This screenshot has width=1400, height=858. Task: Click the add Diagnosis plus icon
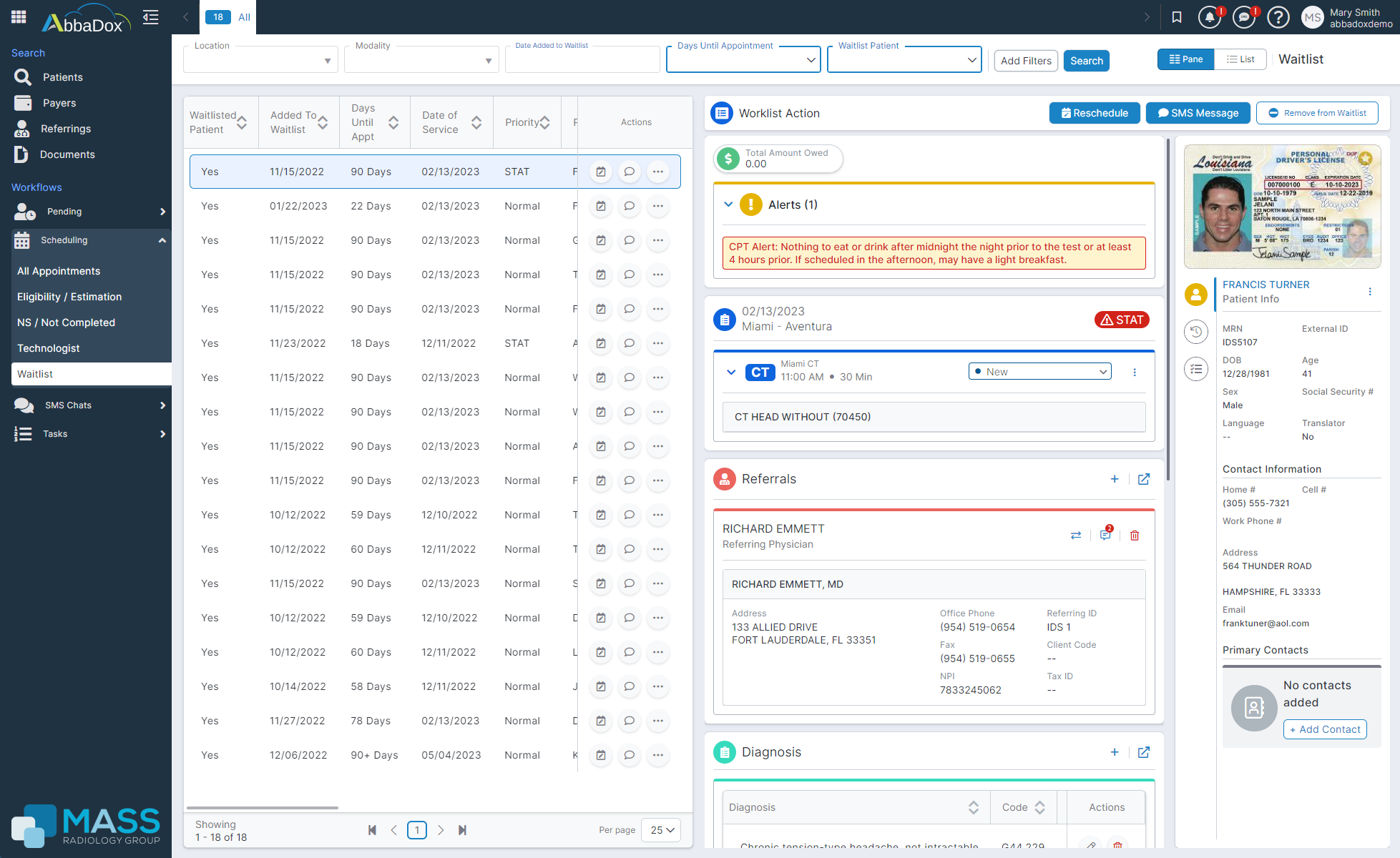click(x=1114, y=752)
